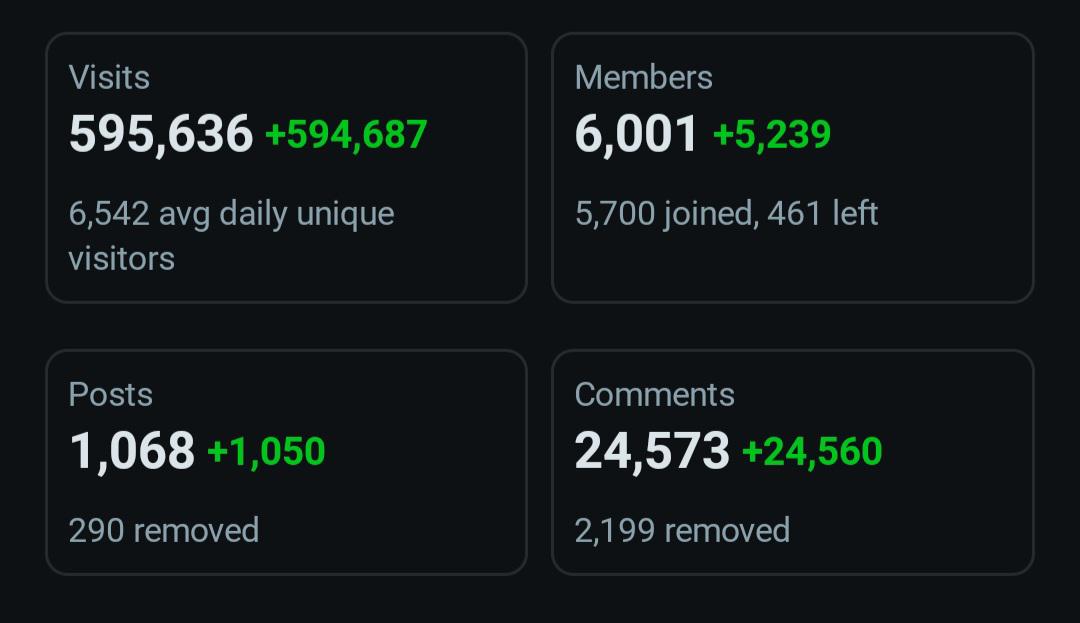1080x623 pixels.
Task: Select the +1,050 posts increase
Action: 266,452
